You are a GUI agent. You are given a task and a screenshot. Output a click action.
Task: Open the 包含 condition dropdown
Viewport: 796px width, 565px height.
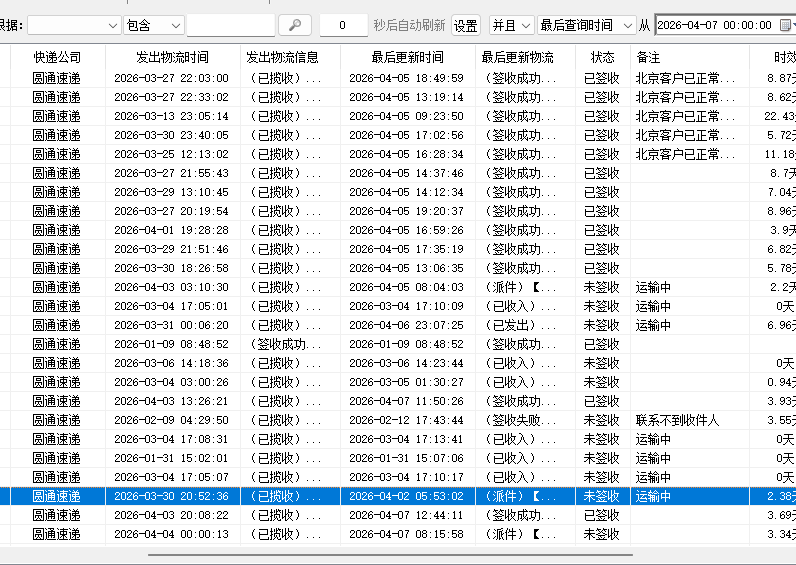tap(154, 25)
